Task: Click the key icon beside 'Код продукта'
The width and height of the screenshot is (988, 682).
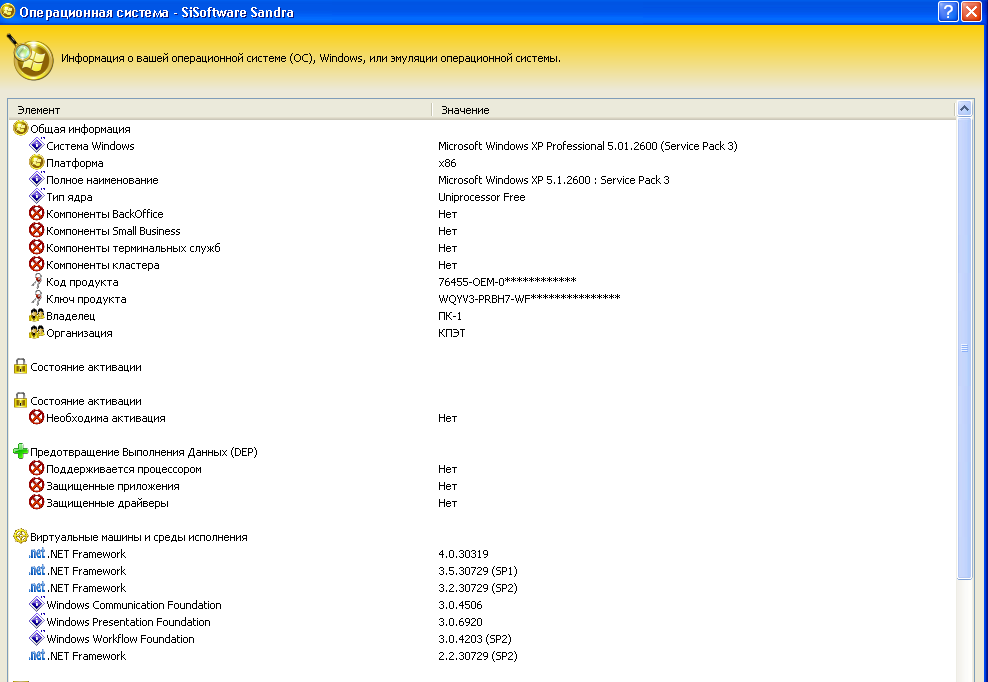Action: [x=37, y=281]
